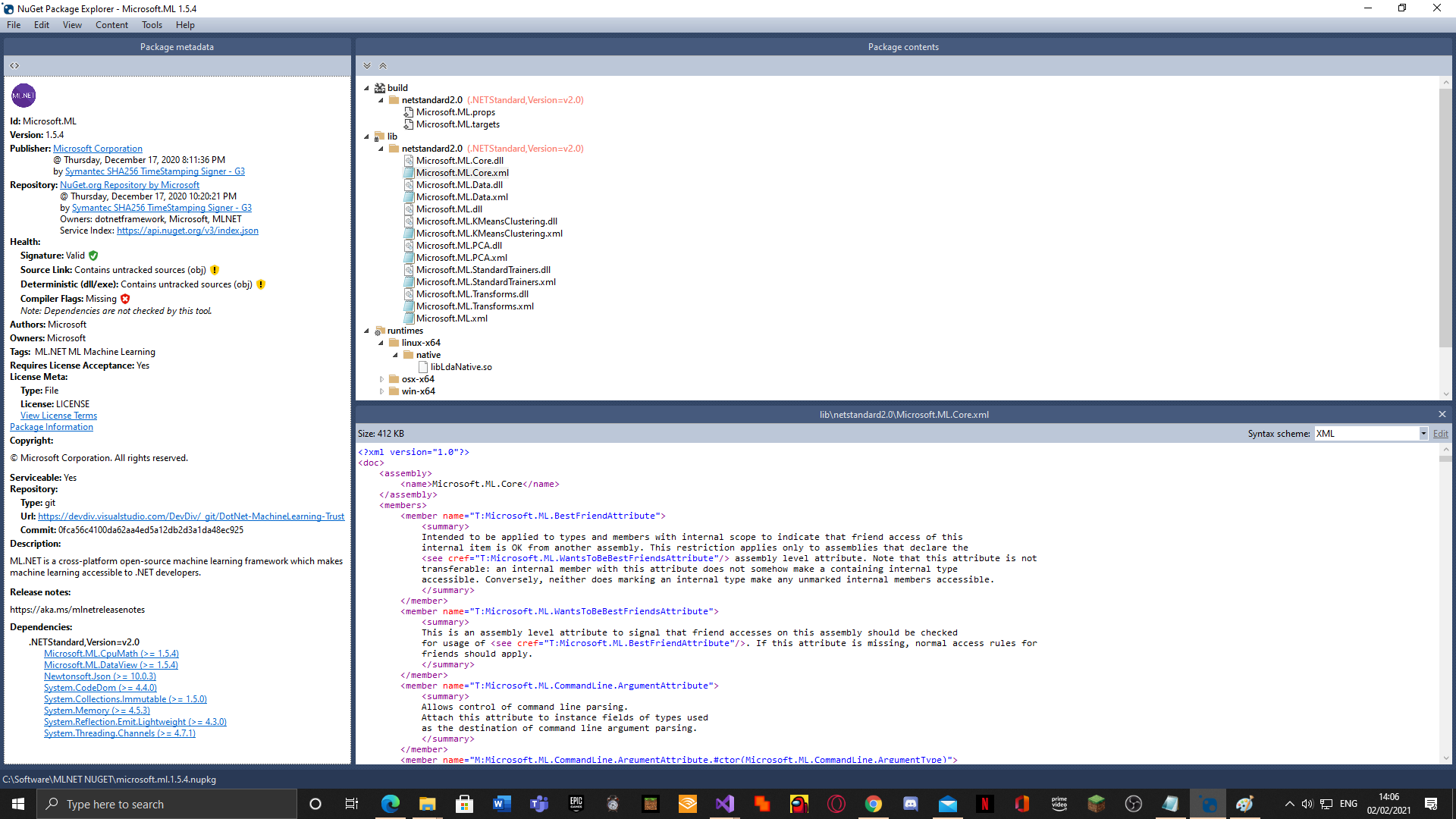Click the ML.NET package logo icon
1456x819 pixels.
(24, 96)
